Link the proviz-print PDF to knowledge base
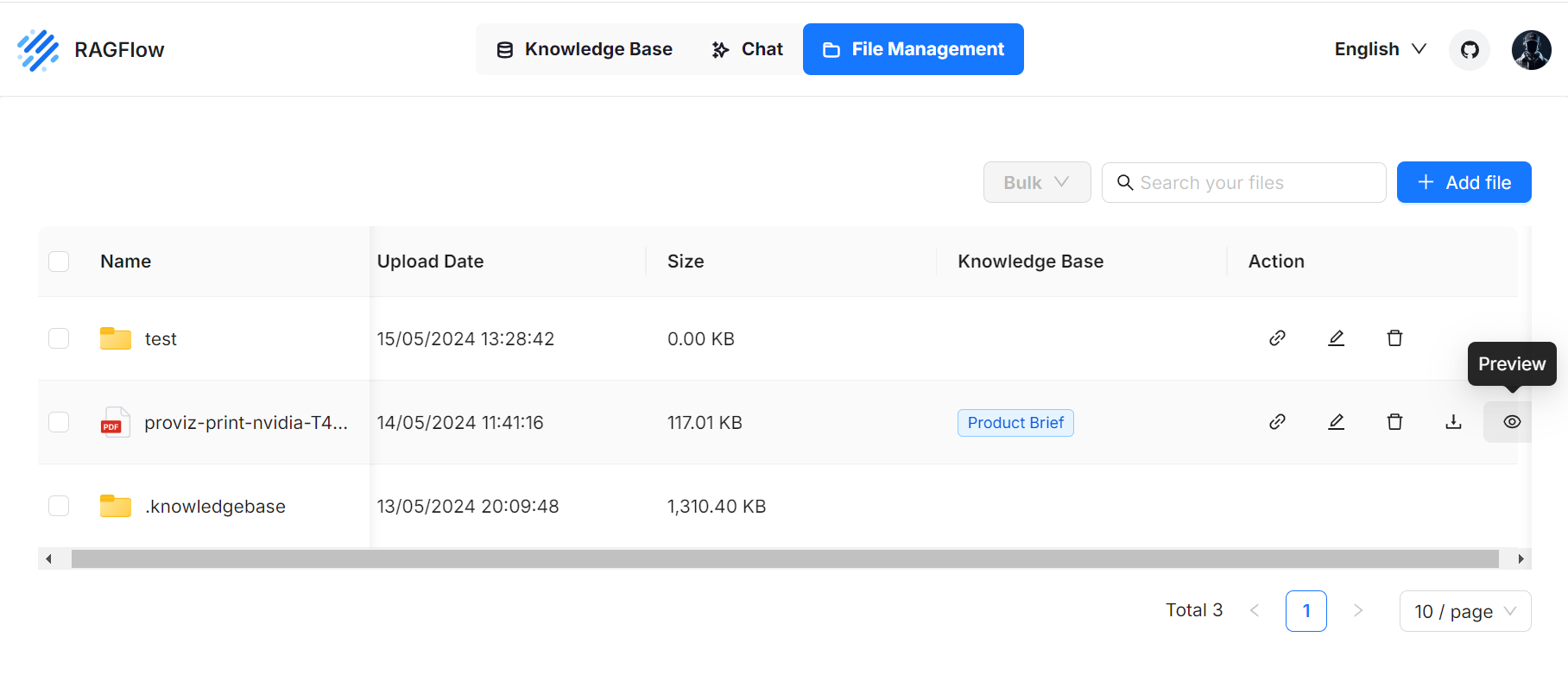Viewport: 1568px width, 700px height. (x=1277, y=422)
